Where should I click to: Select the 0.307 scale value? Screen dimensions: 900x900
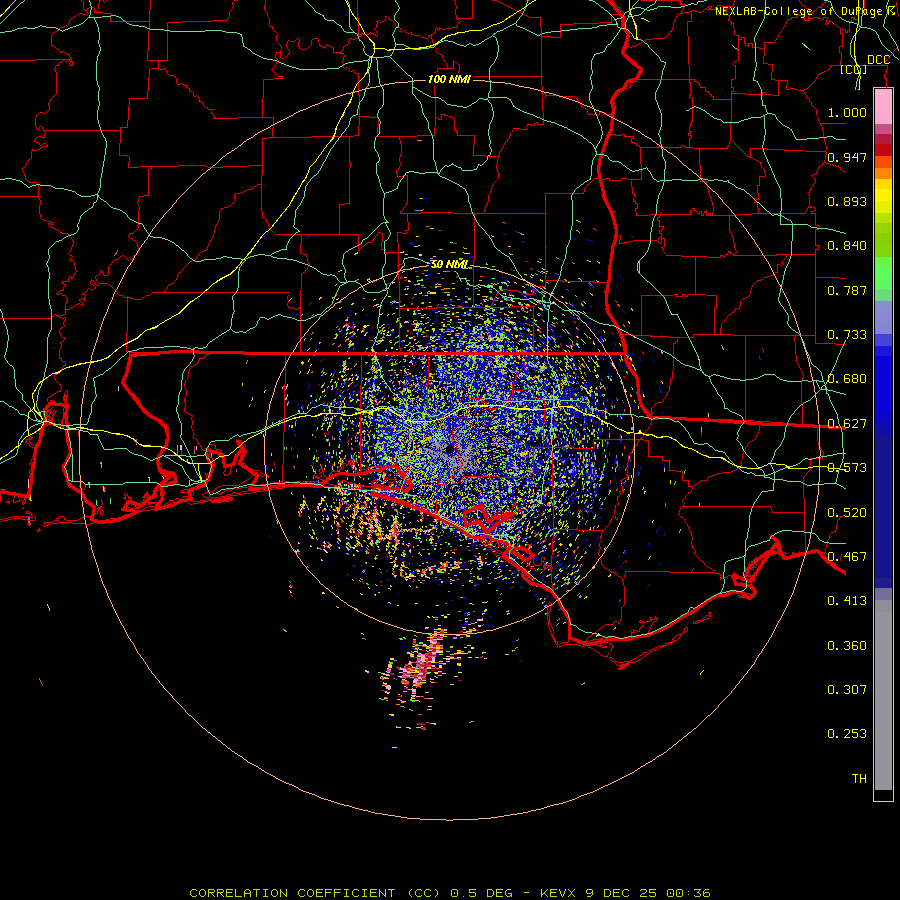pos(847,689)
